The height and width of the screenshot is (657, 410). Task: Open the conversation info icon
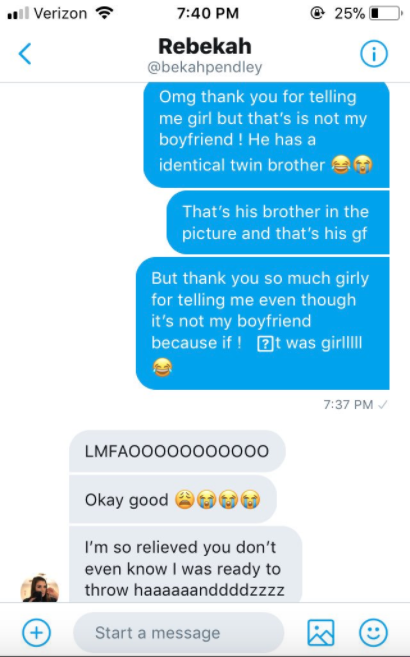374,54
